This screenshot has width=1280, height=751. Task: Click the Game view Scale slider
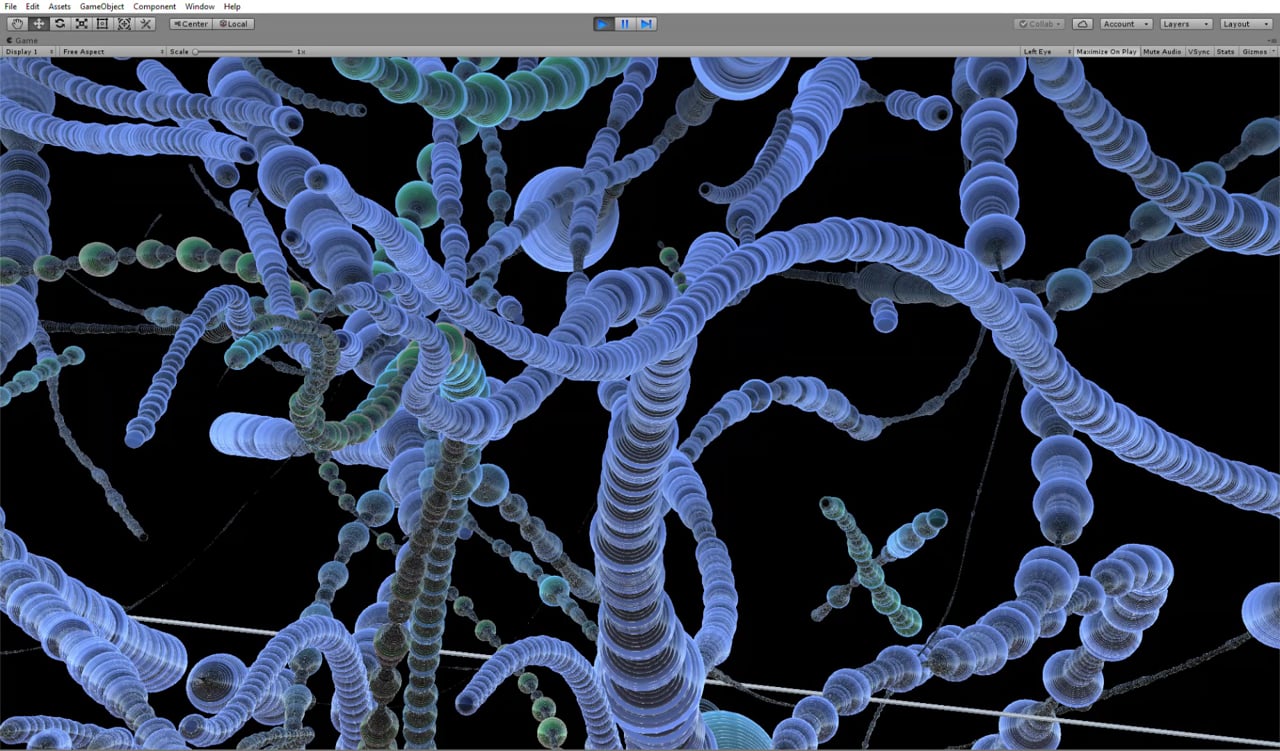click(243, 51)
